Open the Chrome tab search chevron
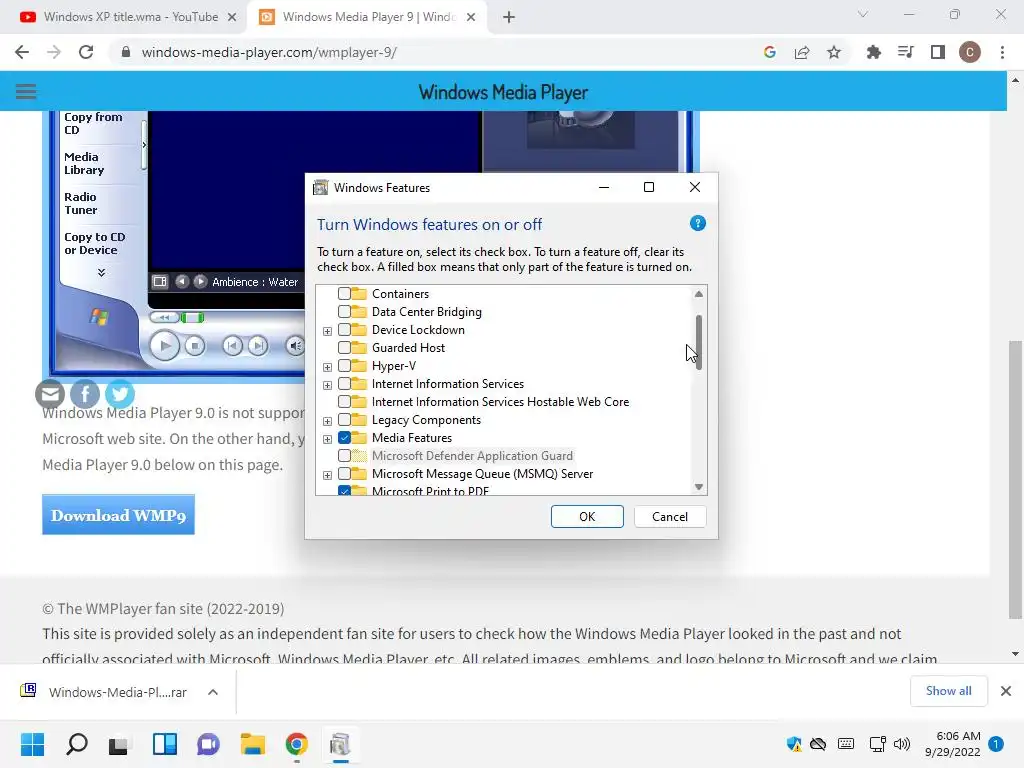Screen dimensions: 1024x768 pyautogui.click(x=863, y=14)
